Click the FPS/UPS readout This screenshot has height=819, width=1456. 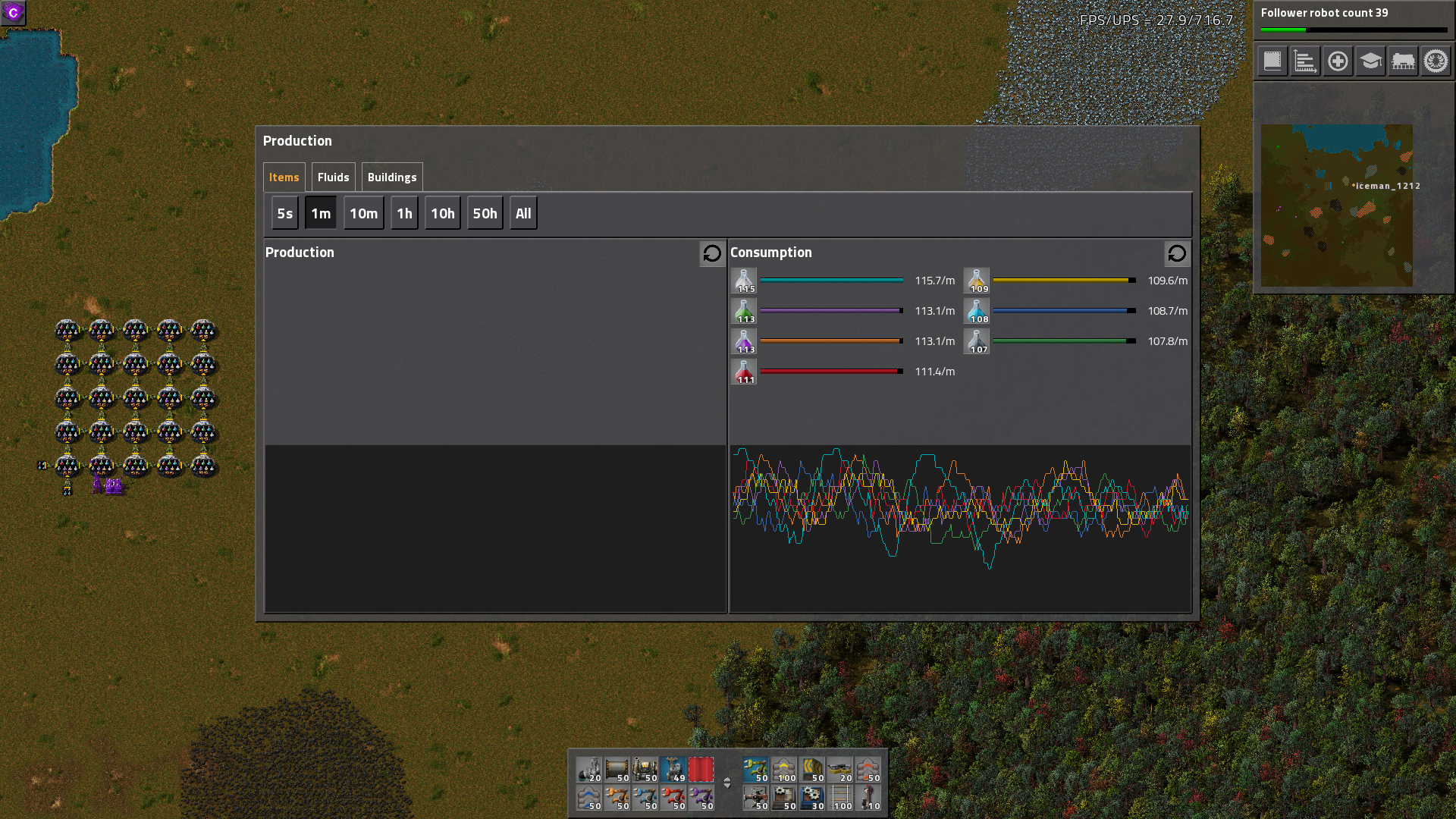1156,20
